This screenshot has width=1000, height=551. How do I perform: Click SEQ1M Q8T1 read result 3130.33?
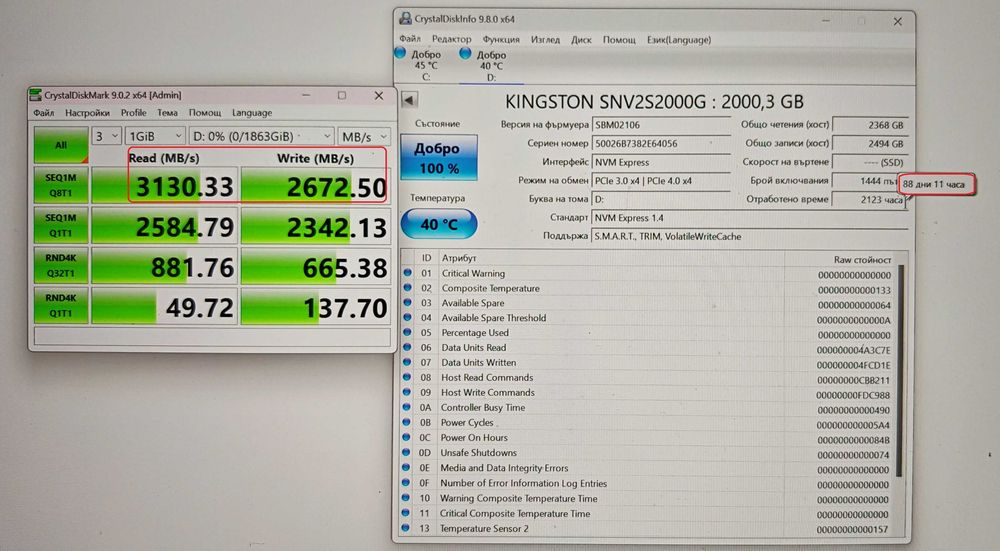[x=165, y=186]
